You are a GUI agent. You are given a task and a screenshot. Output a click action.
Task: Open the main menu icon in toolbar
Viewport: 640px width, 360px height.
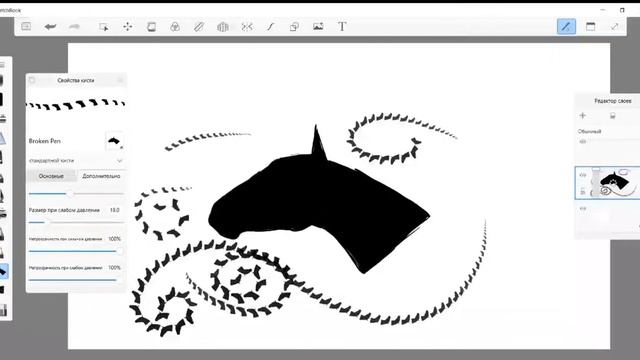[26, 27]
